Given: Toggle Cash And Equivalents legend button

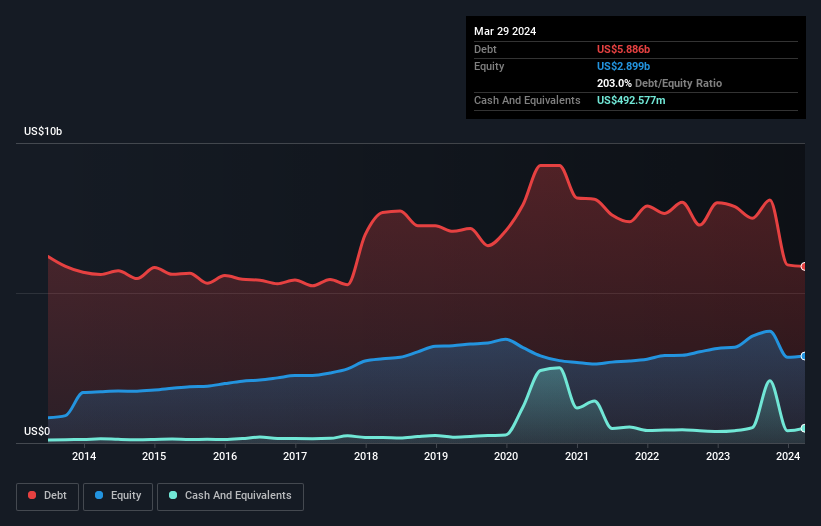Looking at the screenshot, I should pos(230,496).
